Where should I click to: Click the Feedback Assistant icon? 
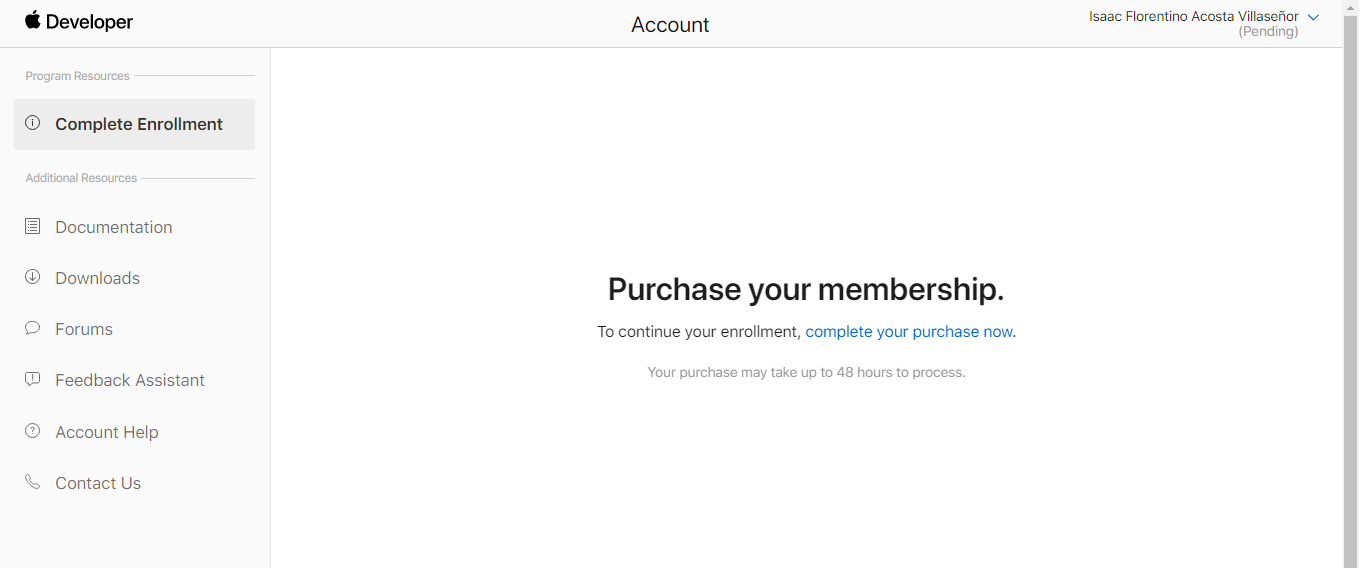click(33, 380)
